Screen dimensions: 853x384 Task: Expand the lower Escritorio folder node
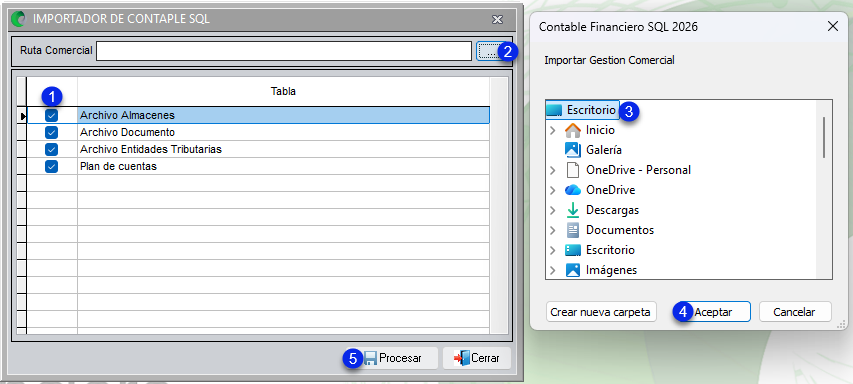point(553,250)
